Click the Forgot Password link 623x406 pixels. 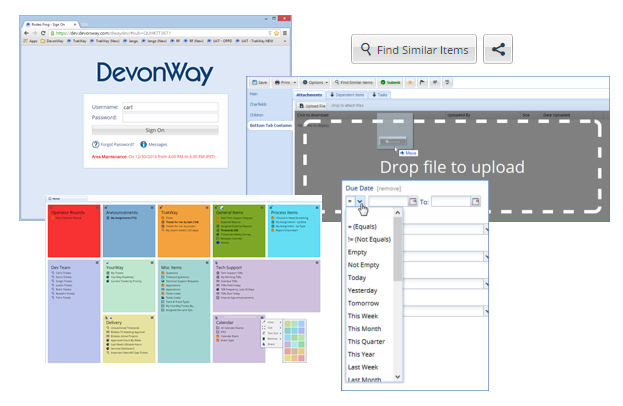[113, 145]
